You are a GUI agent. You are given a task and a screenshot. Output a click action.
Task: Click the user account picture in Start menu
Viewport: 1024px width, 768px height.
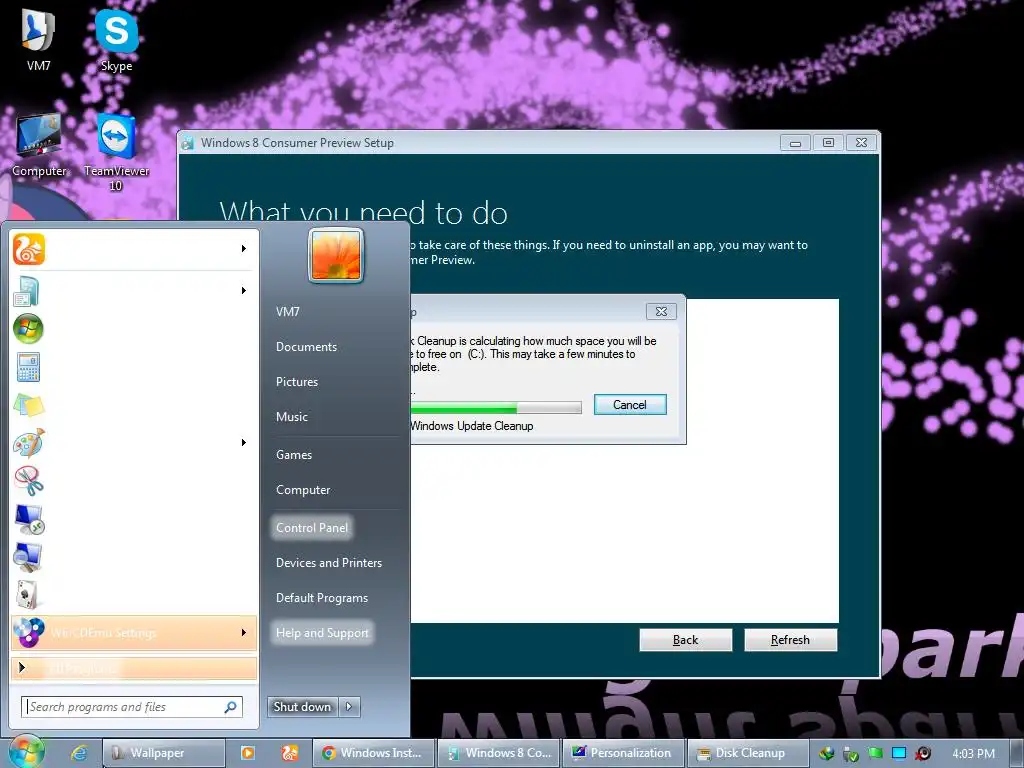[x=336, y=255]
